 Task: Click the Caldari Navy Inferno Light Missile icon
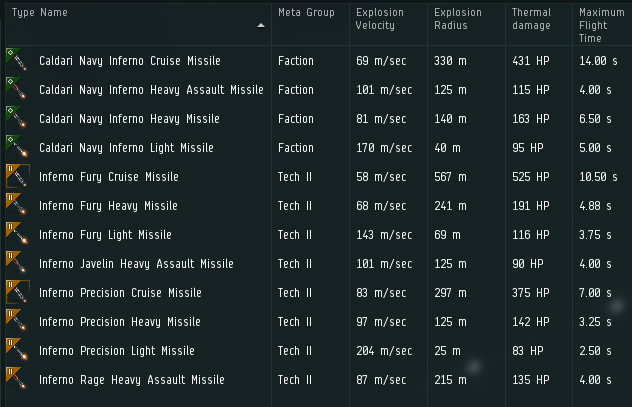(x=17, y=147)
